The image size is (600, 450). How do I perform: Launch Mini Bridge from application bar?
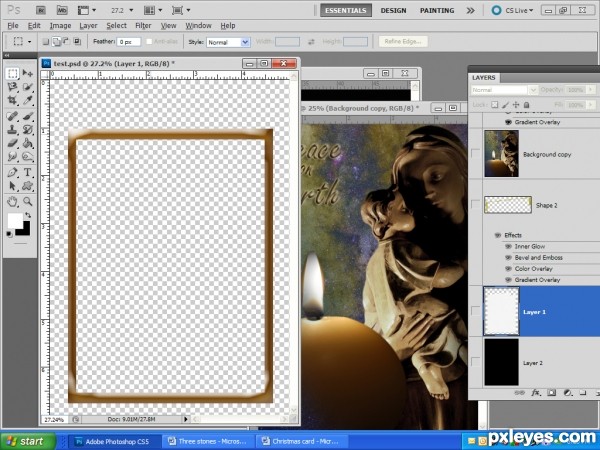tap(62, 10)
